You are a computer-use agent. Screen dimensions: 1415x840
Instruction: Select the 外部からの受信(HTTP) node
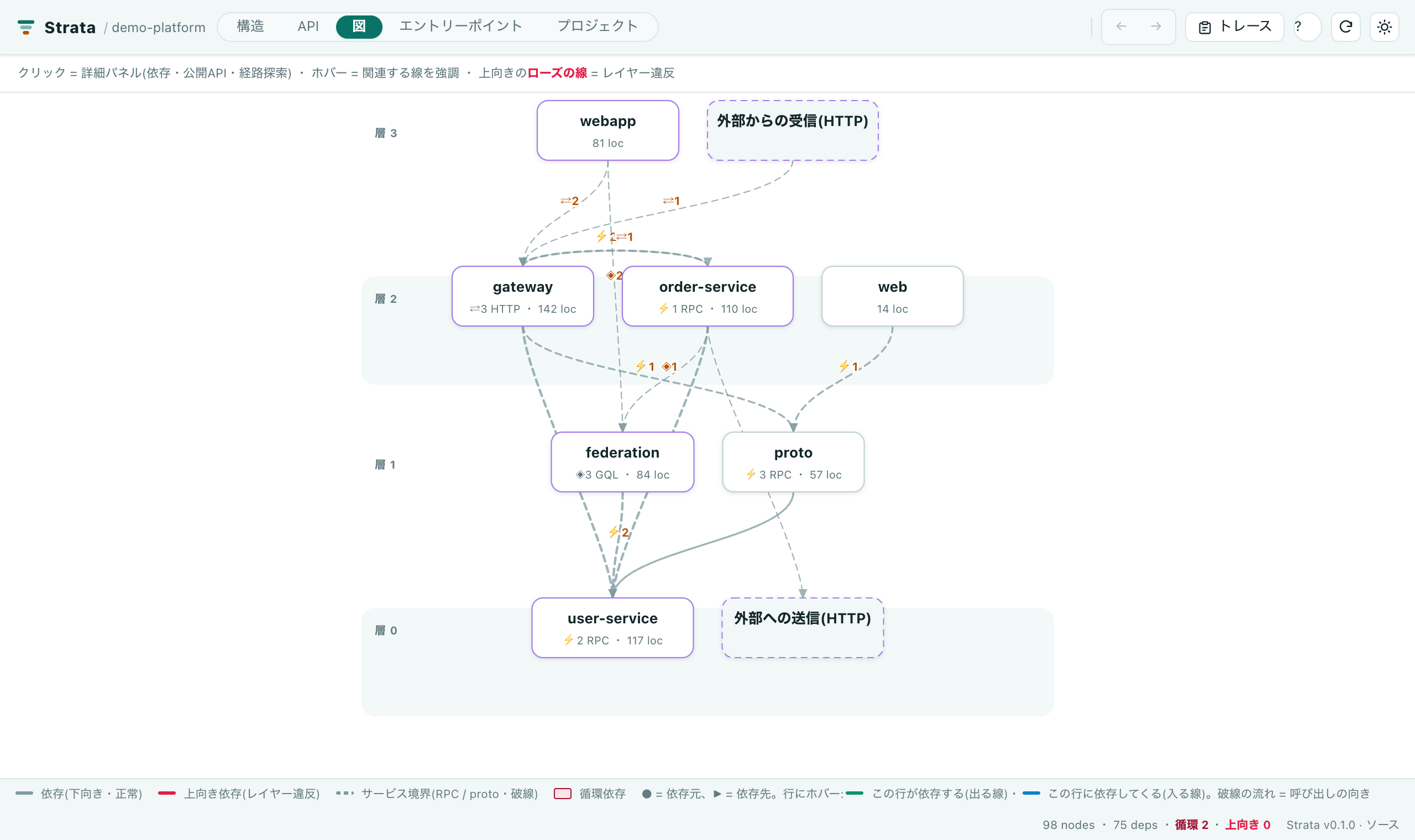793,131
